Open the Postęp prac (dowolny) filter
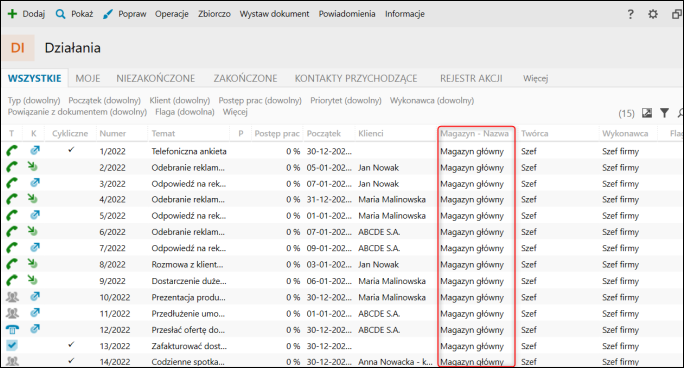 tap(260, 101)
